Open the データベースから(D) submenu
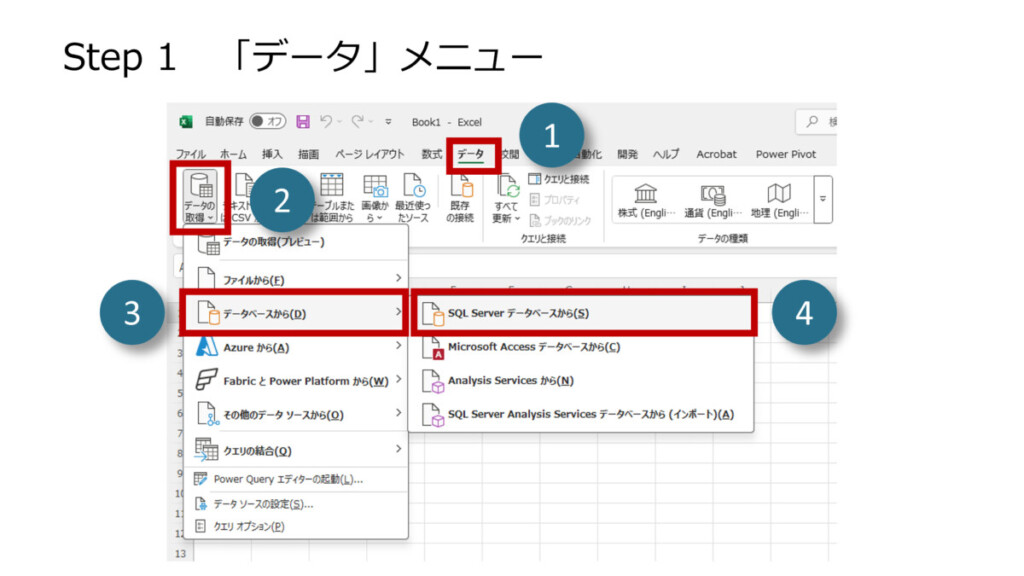 (x=296, y=313)
